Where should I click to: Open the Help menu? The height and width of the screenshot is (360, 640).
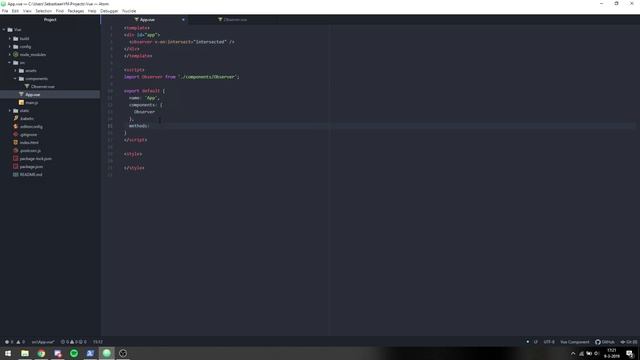[x=92, y=11]
